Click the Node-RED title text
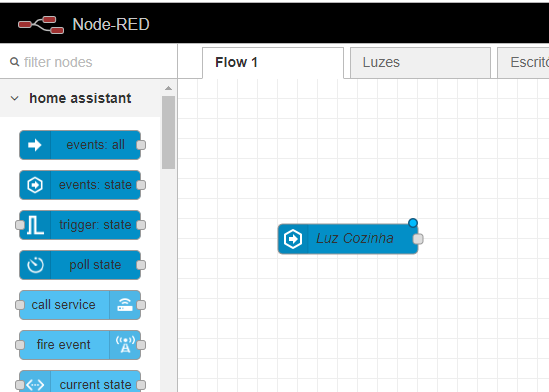This screenshot has width=549, height=392. tap(111, 24)
